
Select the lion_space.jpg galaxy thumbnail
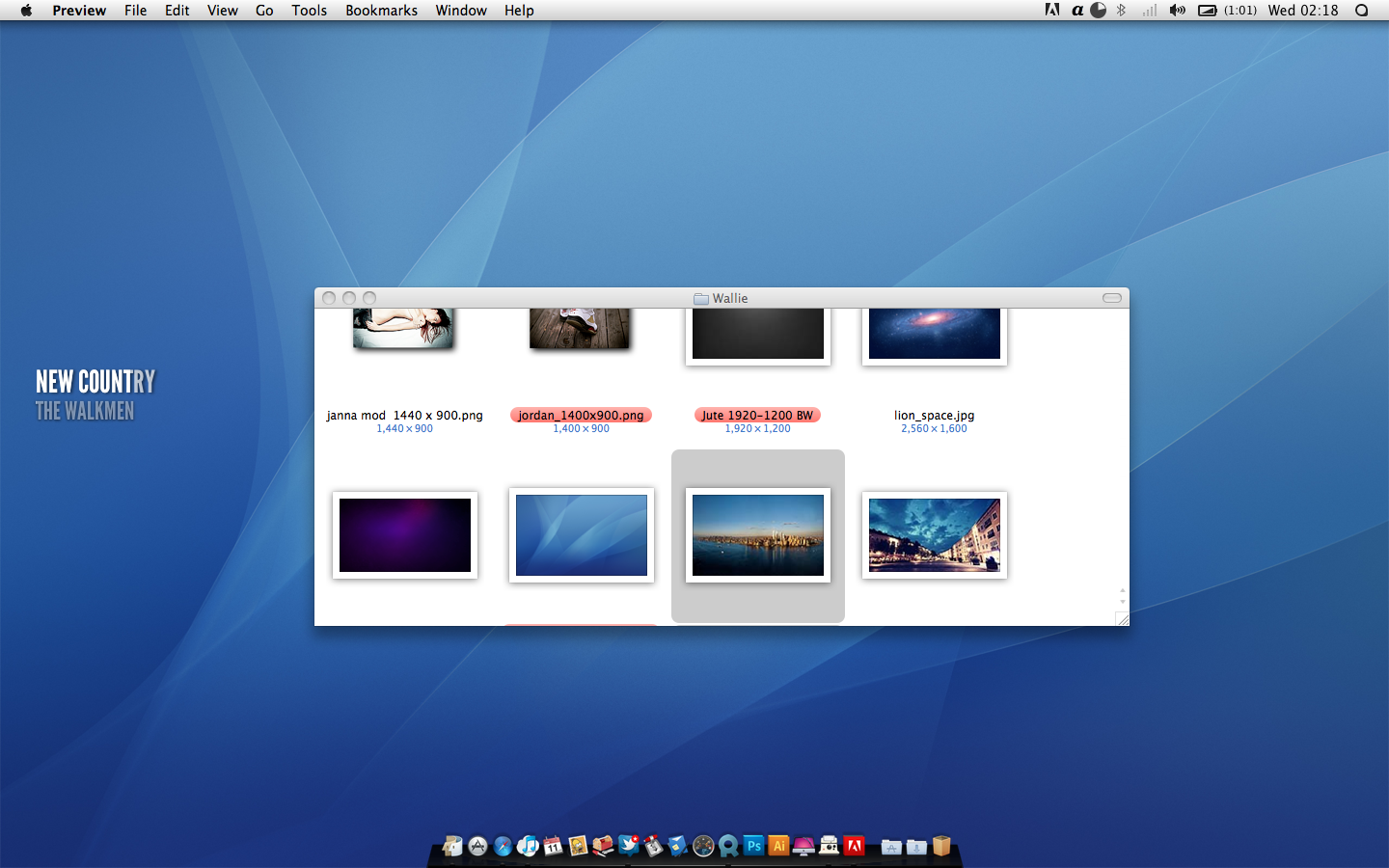[935, 337]
